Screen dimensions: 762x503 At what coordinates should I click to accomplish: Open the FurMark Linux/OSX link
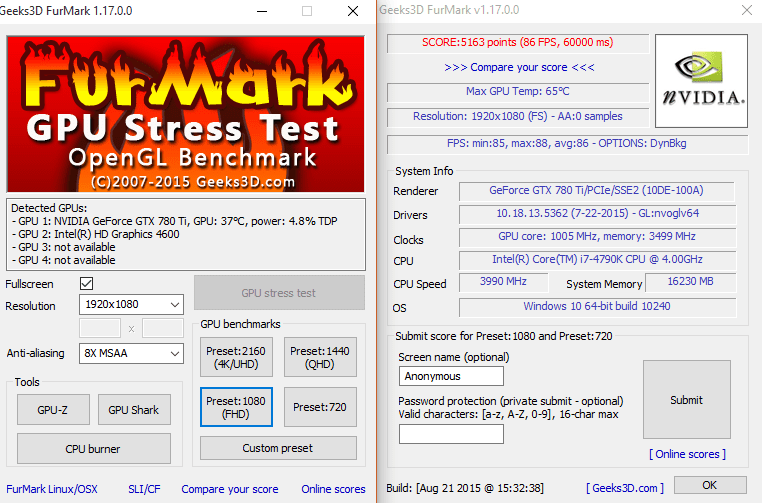52,489
